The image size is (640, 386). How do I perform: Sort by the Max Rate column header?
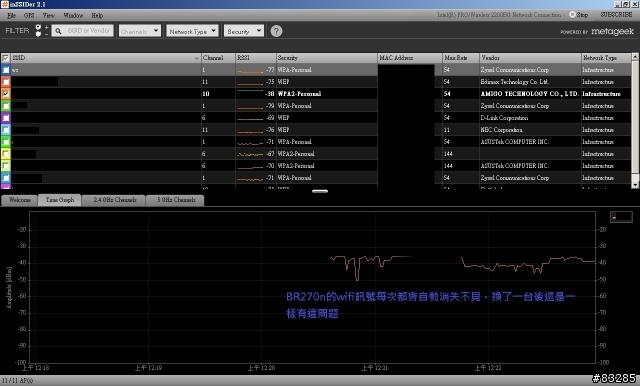461,58
